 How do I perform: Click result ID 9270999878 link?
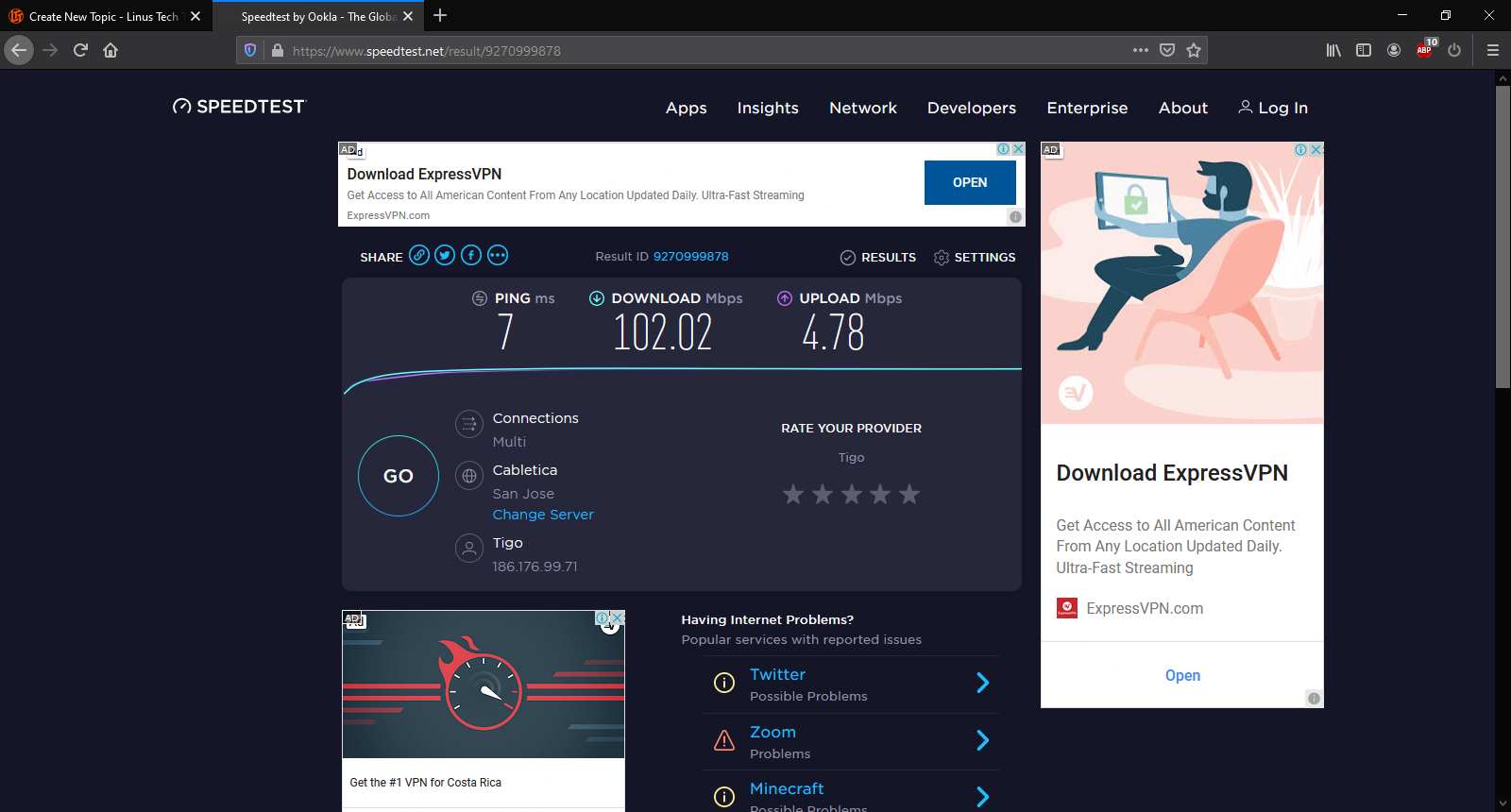click(691, 256)
